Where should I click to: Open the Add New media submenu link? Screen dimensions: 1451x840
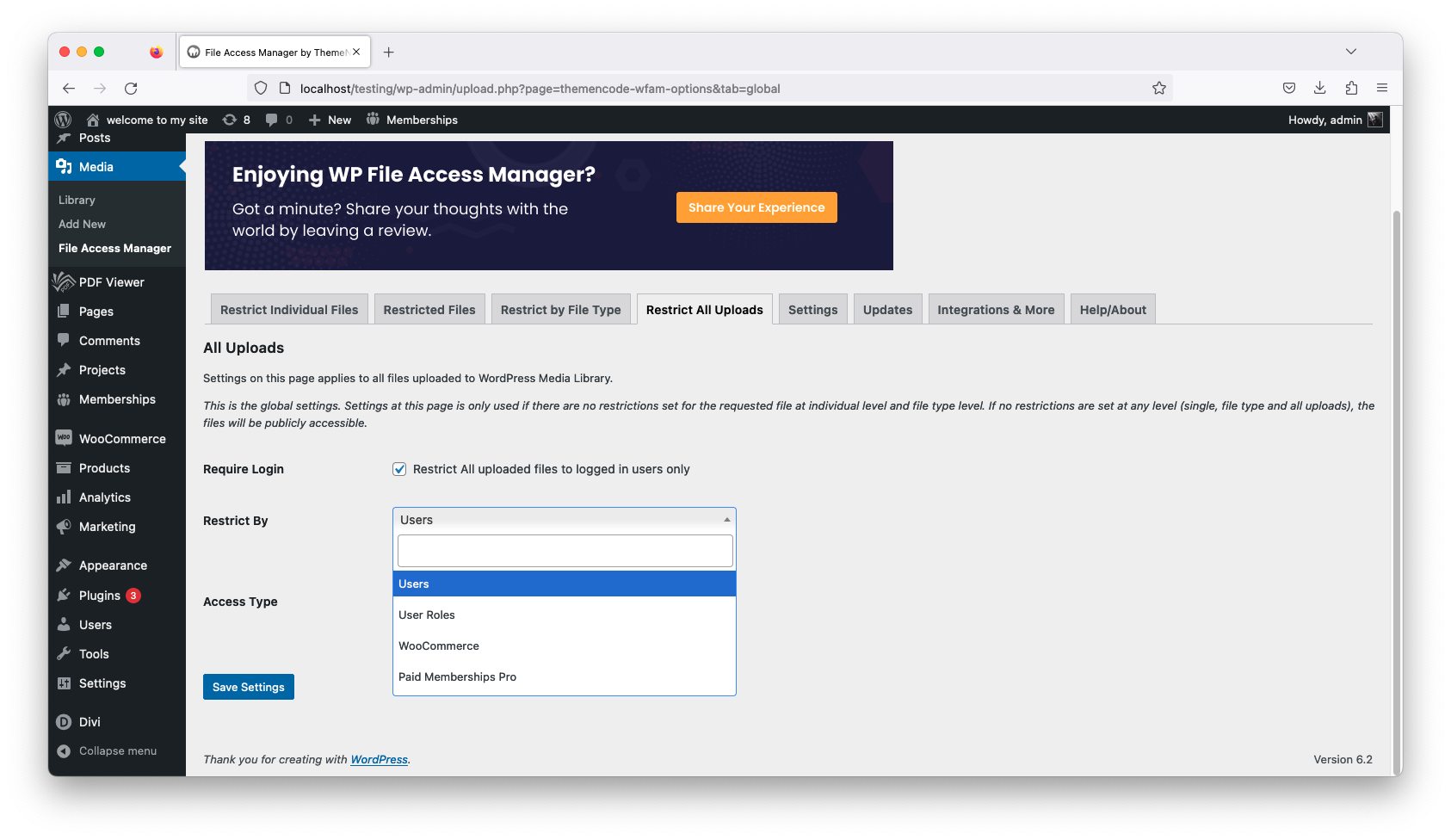pos(82,224)
